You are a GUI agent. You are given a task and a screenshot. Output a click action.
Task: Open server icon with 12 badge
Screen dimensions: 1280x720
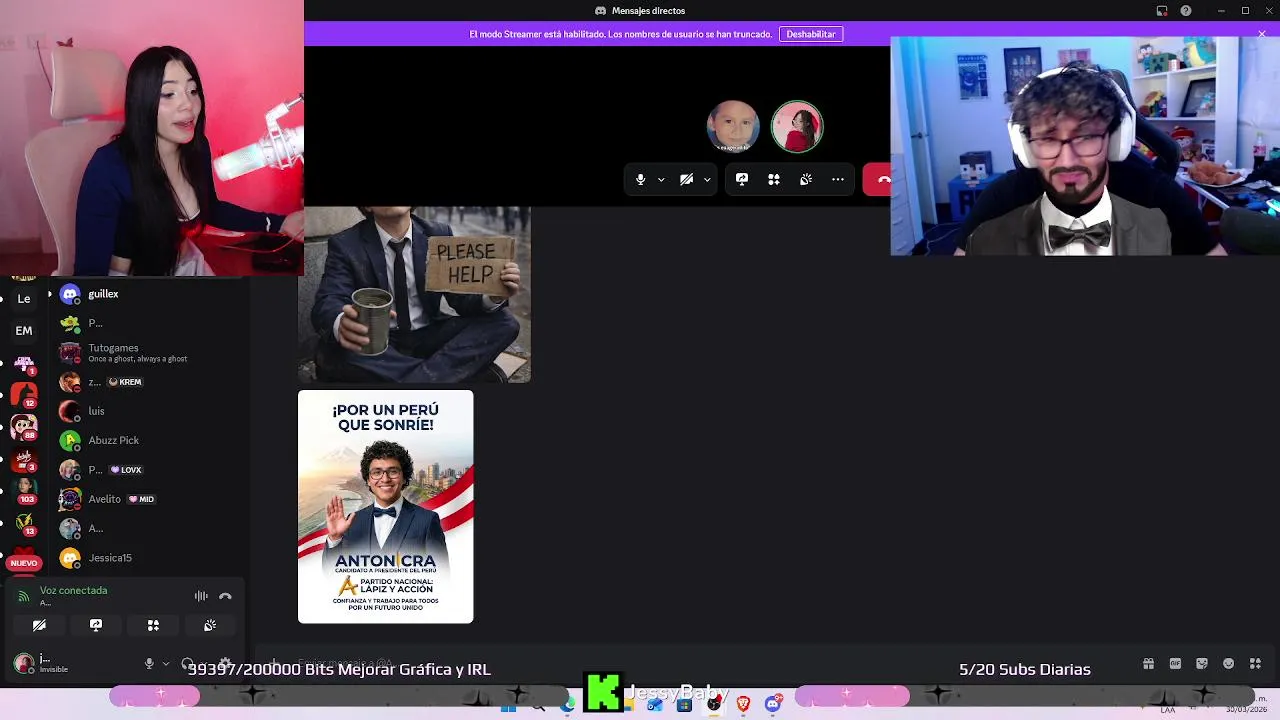point(24,394)
